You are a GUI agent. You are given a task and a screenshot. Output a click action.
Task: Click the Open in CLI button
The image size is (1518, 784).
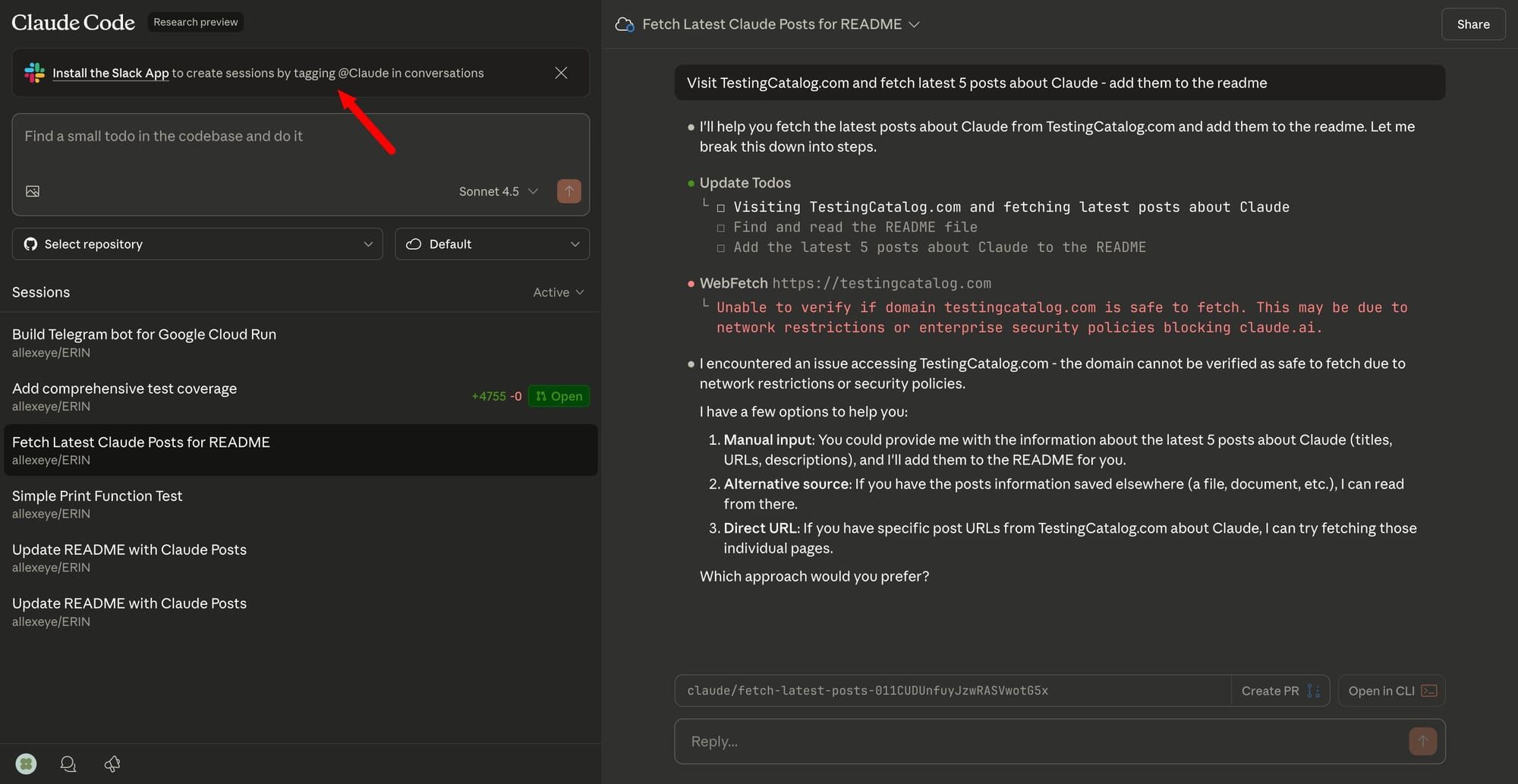(x=1392, y=691)
